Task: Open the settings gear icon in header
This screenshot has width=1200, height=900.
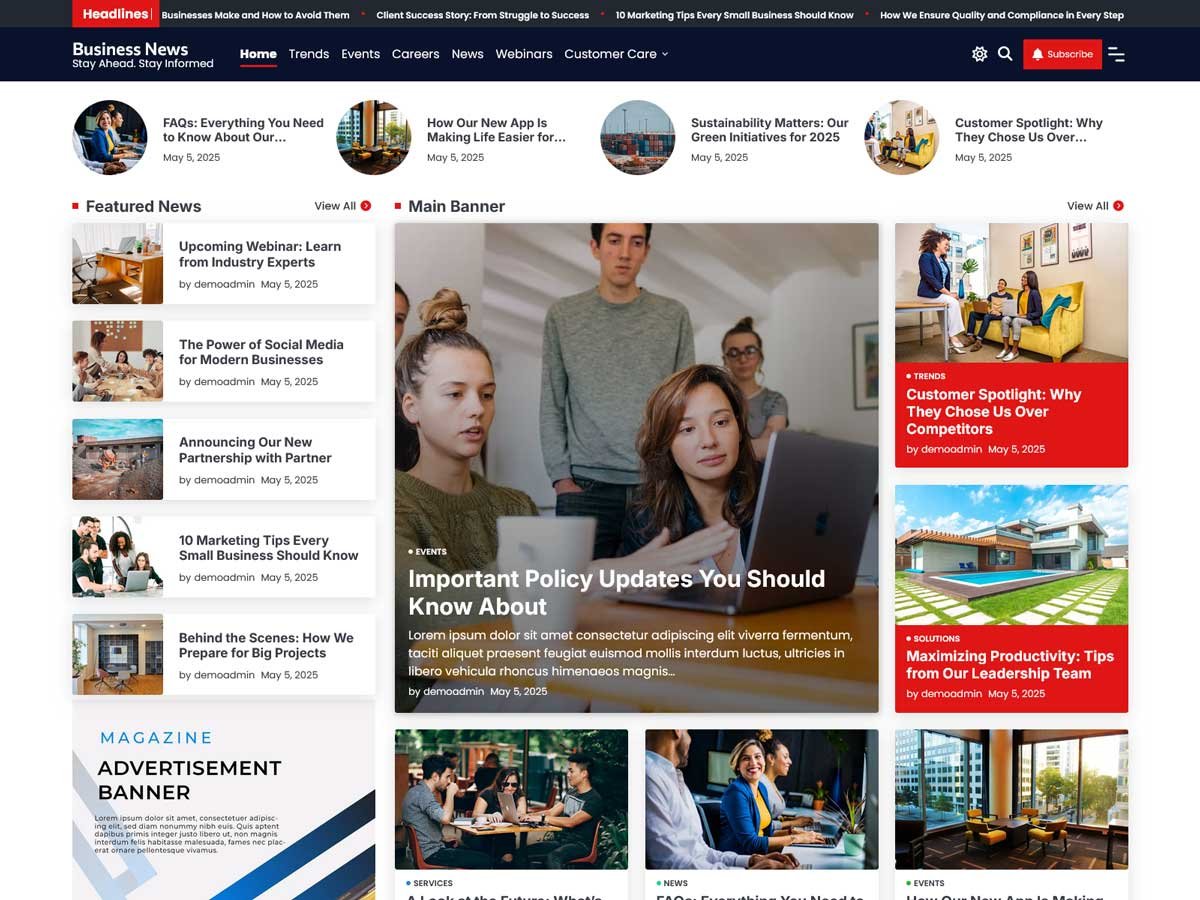Action: (x=979, y=54)
